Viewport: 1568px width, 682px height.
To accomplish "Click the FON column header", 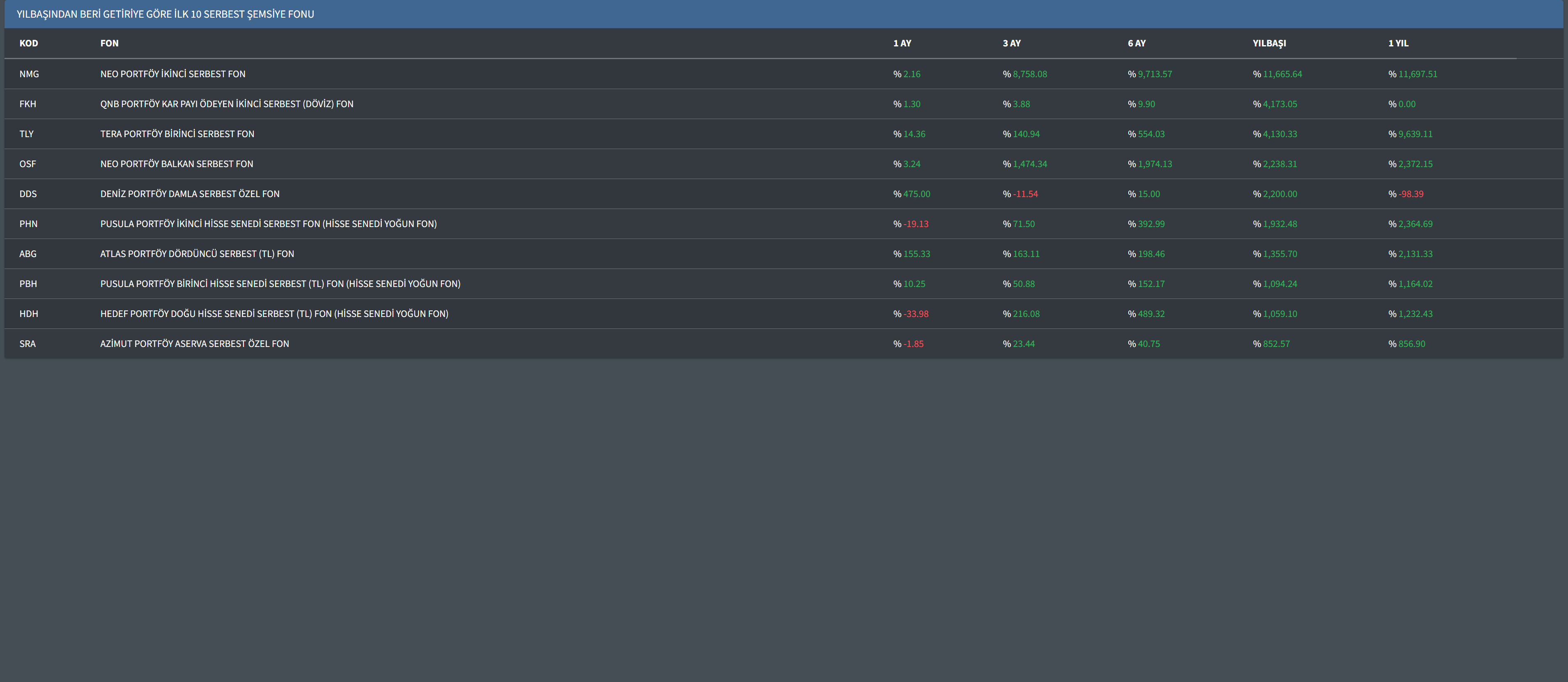I will coord(110,43).
